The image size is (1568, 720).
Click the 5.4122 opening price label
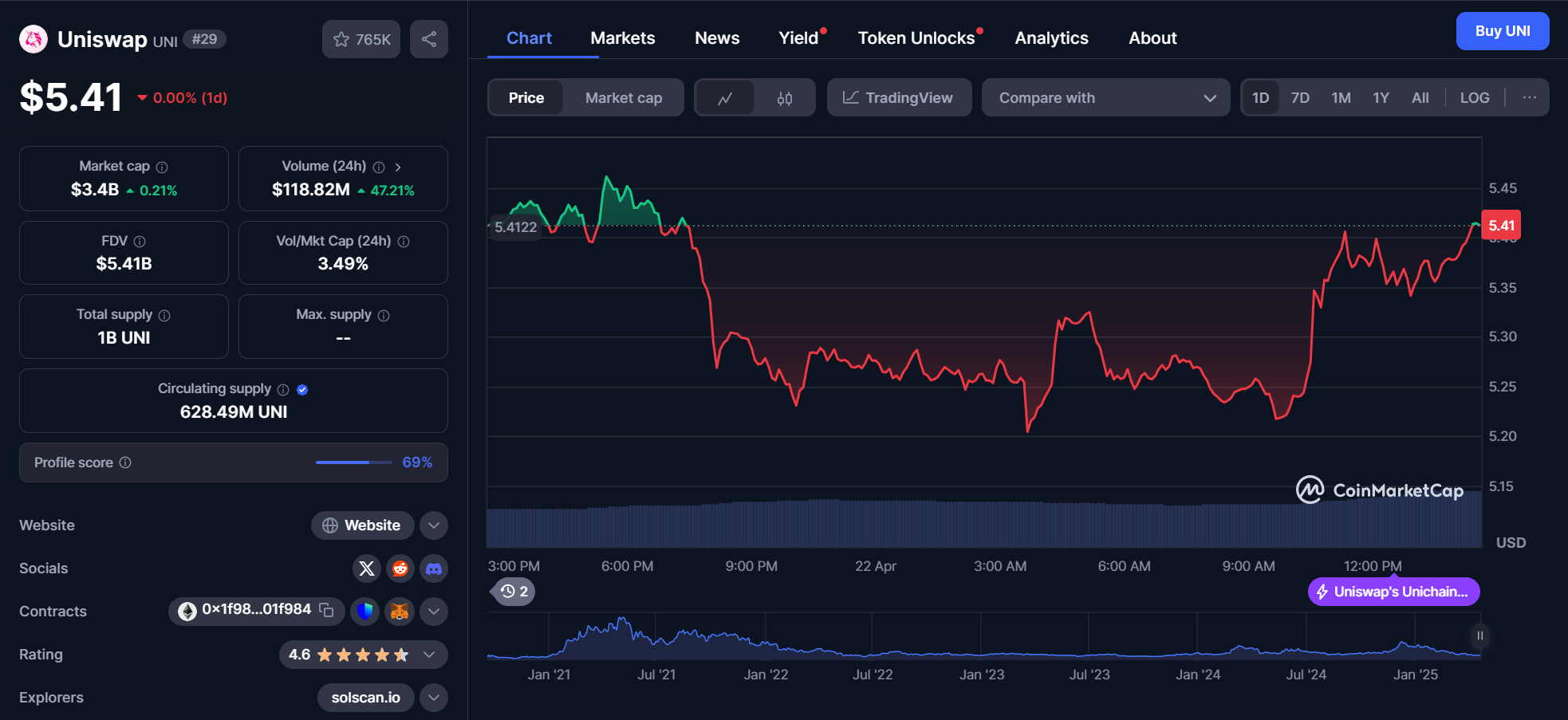[515, 227]
